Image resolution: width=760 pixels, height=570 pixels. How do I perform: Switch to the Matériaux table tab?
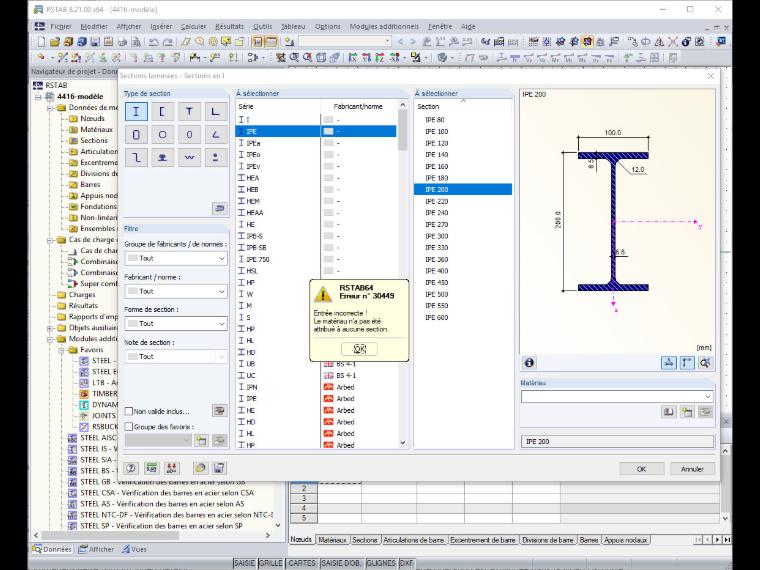[332, 539]
